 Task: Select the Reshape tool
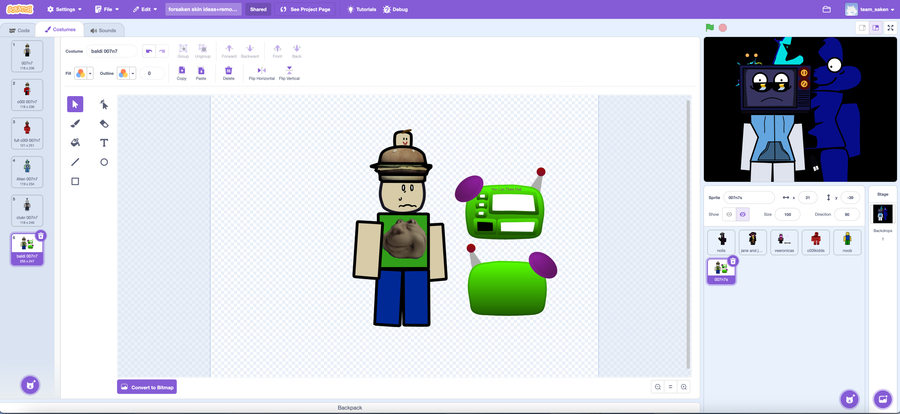104,104
